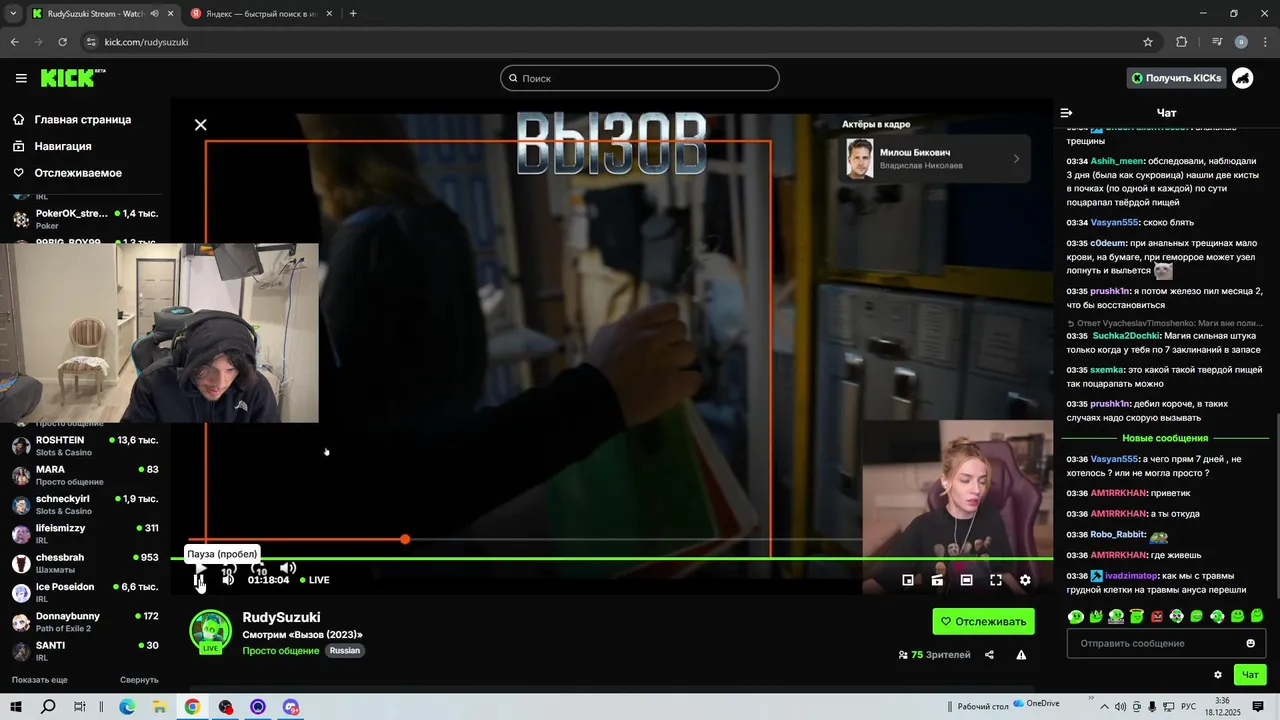This screenshot has width=1280, height=720.
Task: Open Microsoft Edge from the taskbar
Action: [127, 707]
